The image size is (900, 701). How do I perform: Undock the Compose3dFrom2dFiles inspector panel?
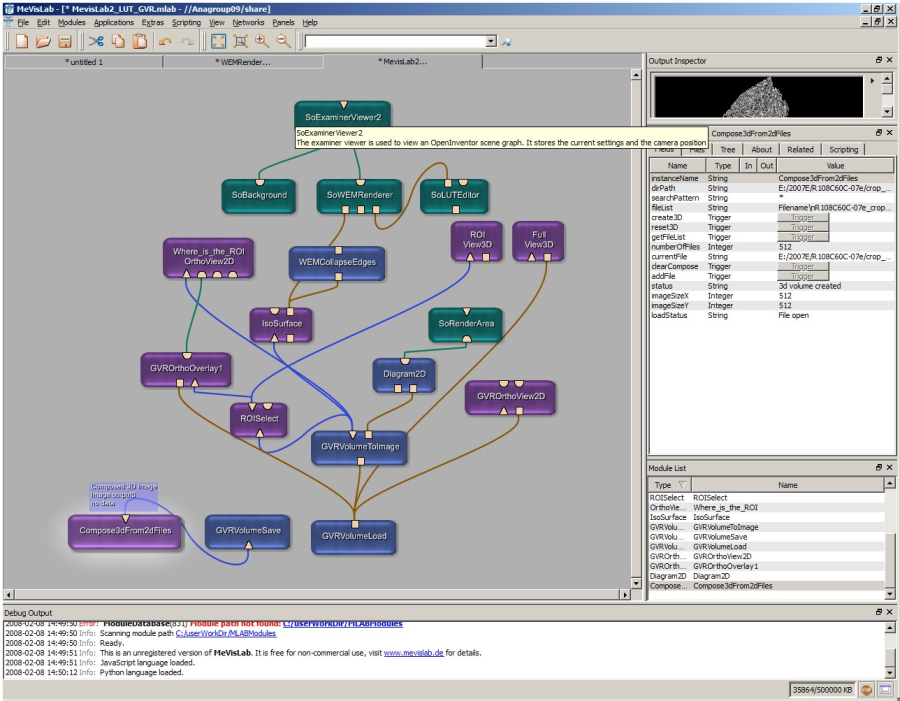[x=879, y=133]
